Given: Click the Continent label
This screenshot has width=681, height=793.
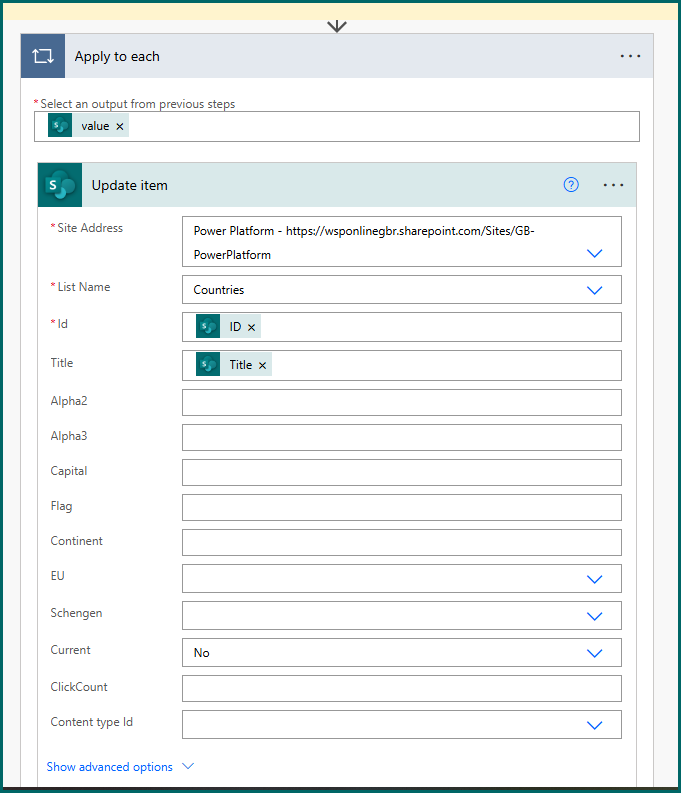Looking at the screenshot, I should [76, 541].
